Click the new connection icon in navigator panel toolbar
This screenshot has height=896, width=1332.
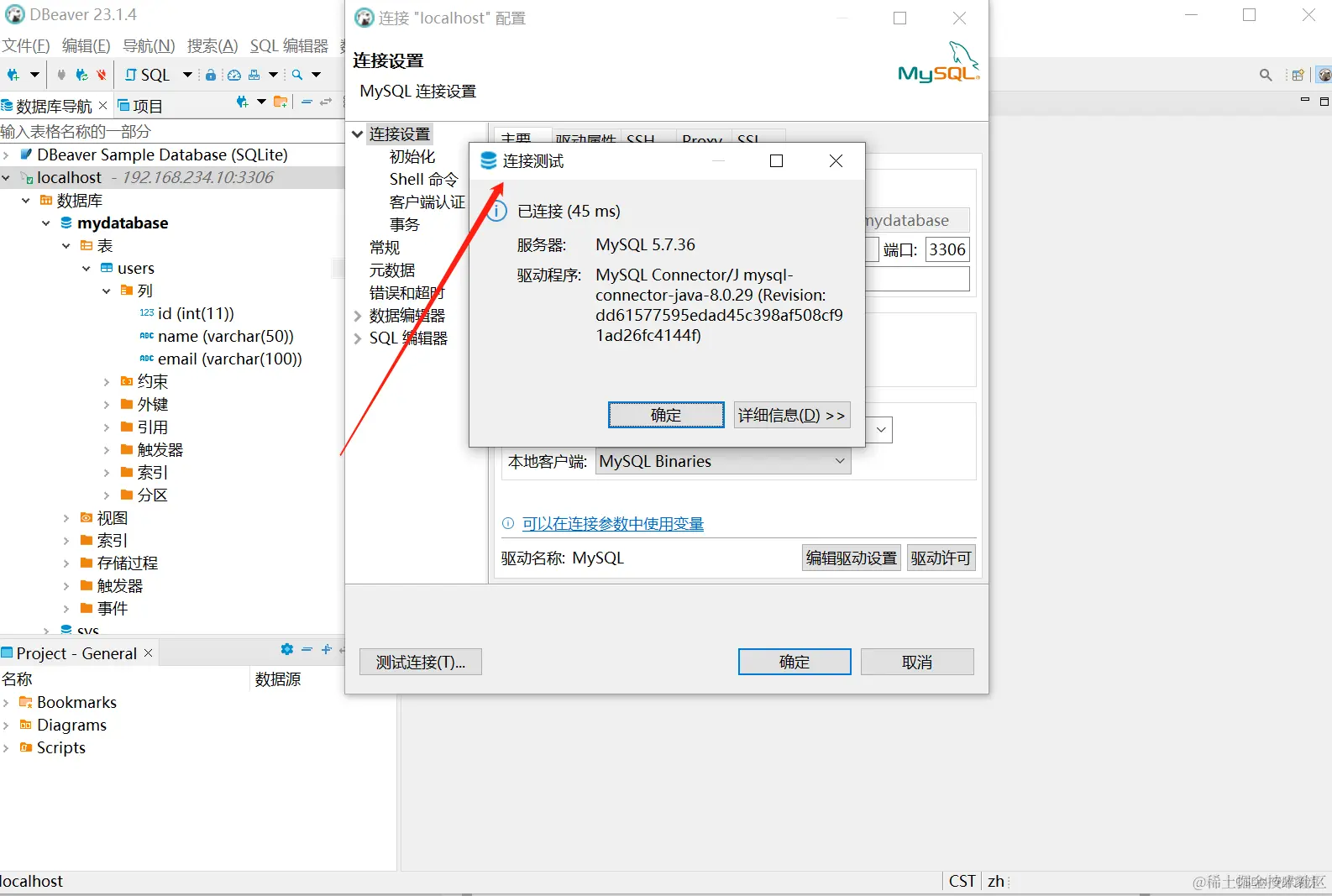[x=242, y=102]
